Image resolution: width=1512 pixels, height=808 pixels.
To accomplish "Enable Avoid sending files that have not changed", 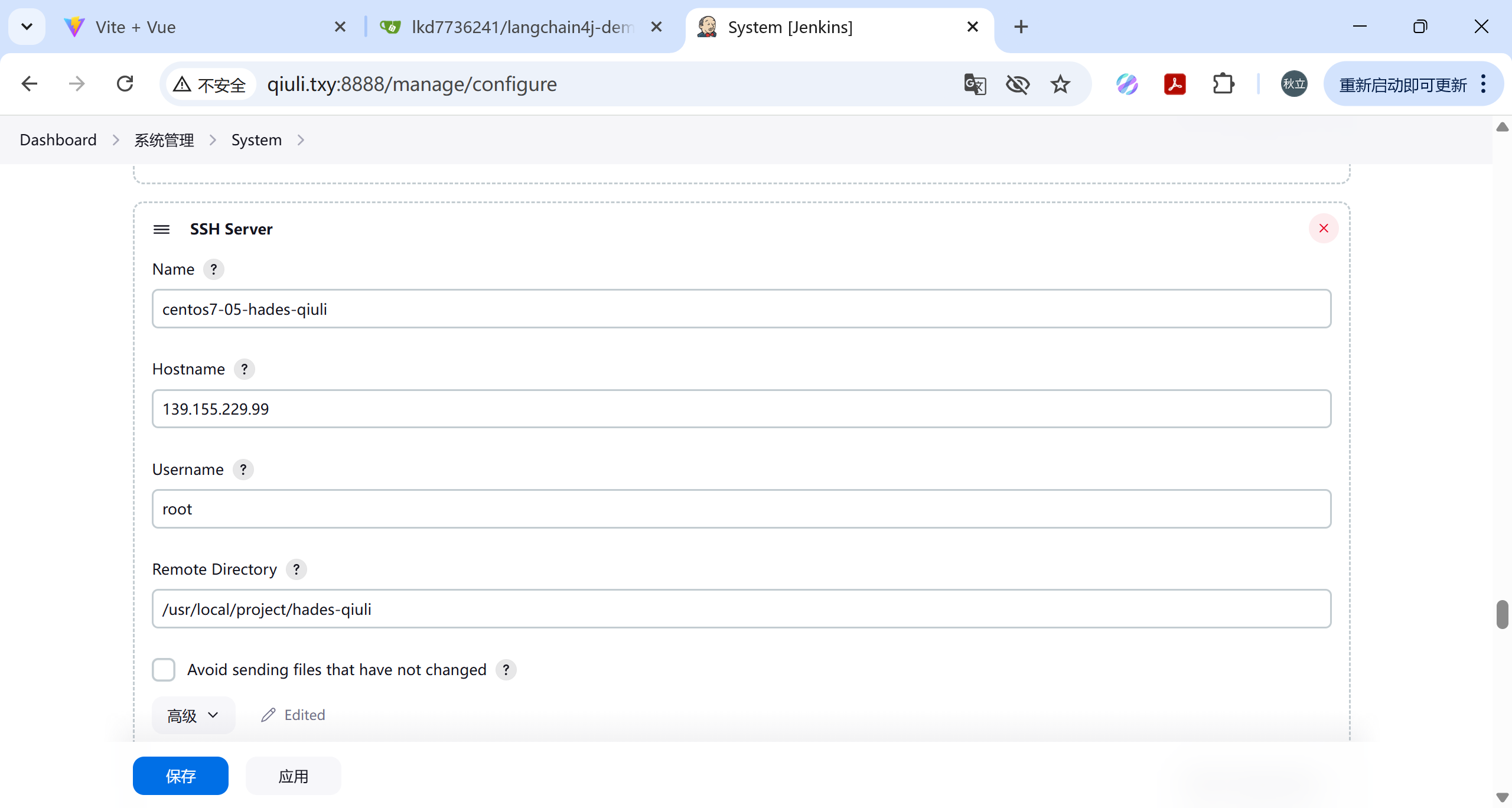I will [x=164, y=670].
